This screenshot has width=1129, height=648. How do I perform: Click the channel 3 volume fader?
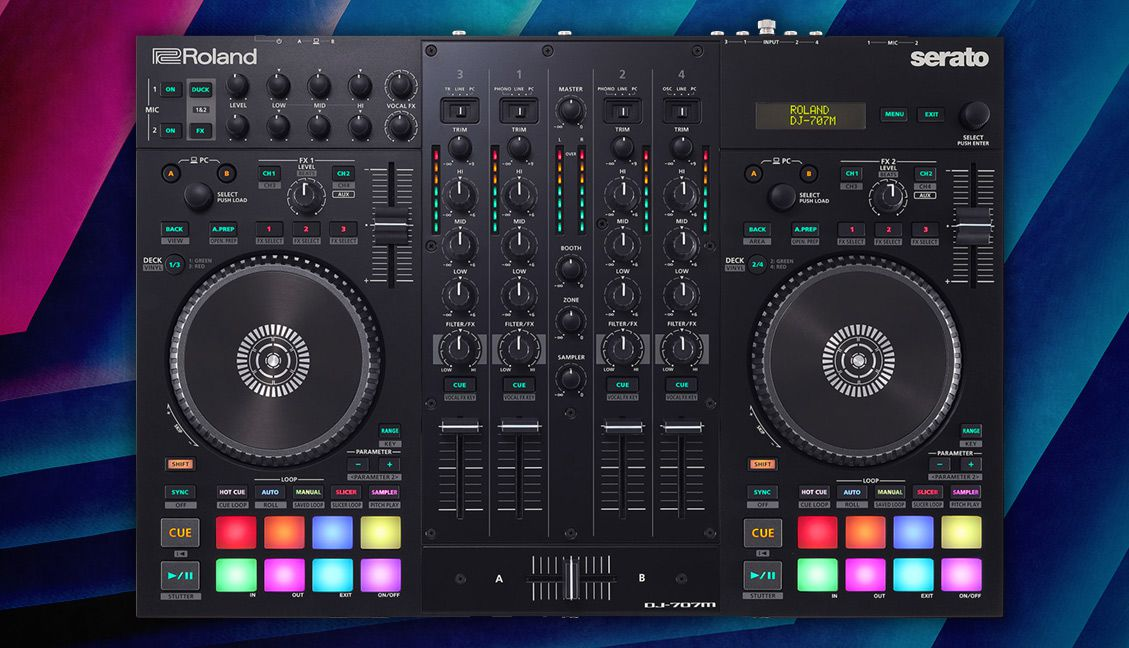tap(460, 427)
